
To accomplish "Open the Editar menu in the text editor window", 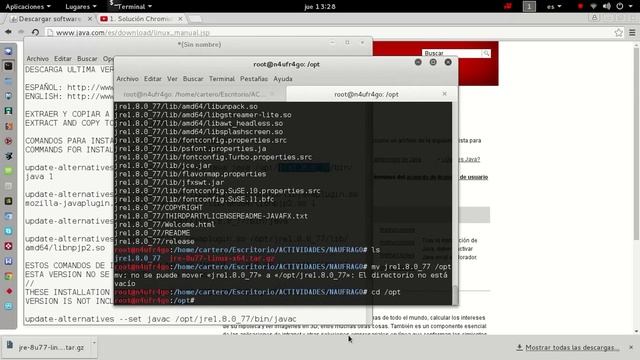I will click(x=63, y=59).
